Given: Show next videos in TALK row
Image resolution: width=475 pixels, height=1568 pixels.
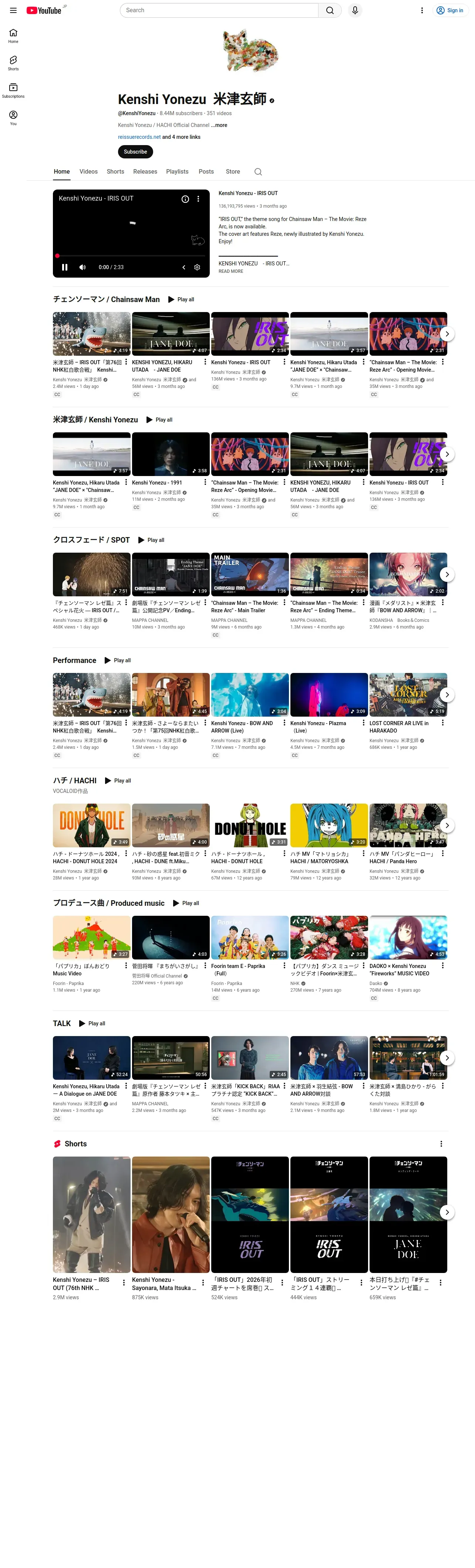Looking at the screenshot, I should pyautogui.click(x=447, y=1058).
